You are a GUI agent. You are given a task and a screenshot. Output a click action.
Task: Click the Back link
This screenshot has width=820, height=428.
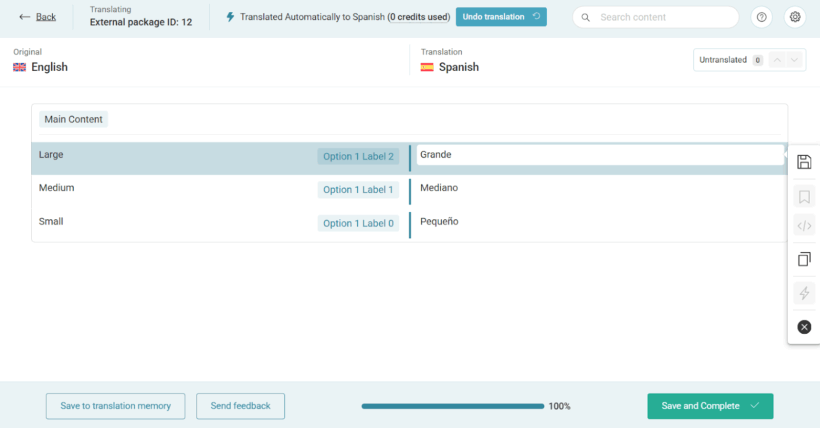(38, 17)
